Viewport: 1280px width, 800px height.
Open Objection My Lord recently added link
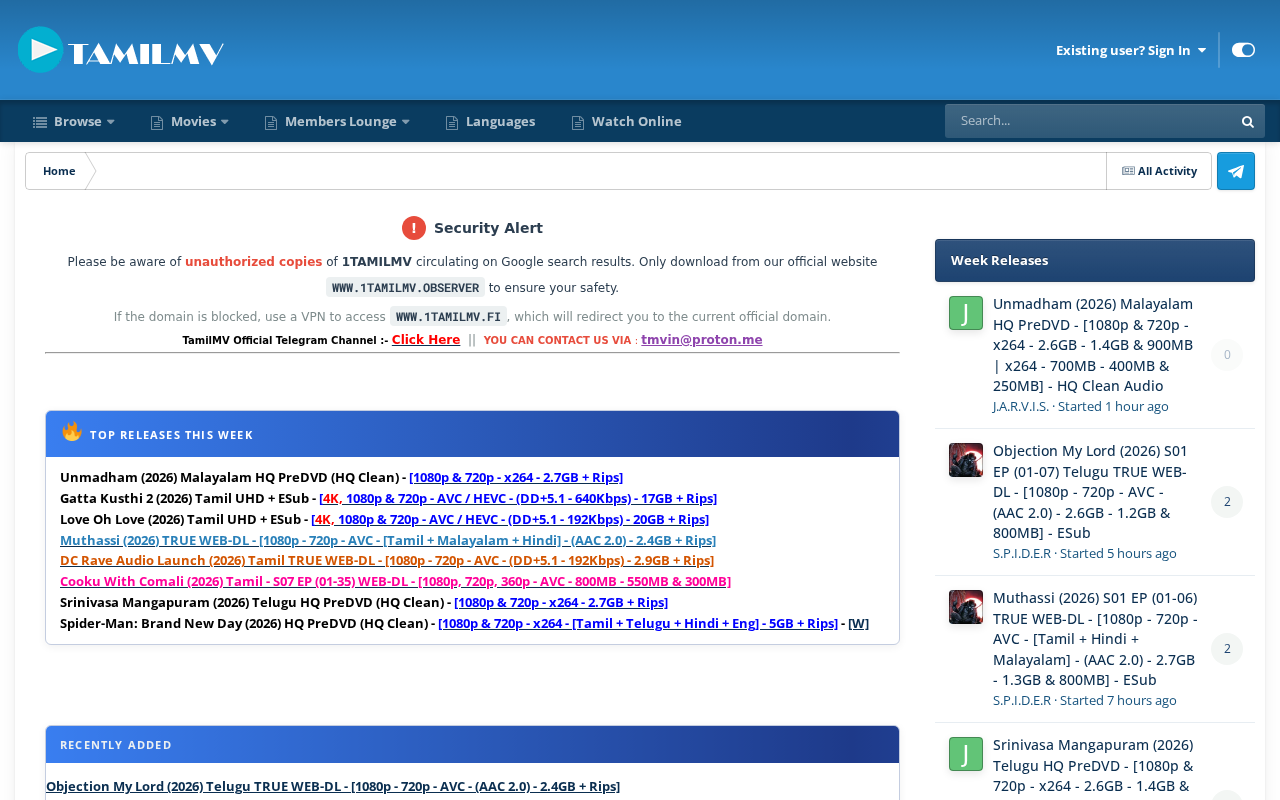[x=333, y=786]
